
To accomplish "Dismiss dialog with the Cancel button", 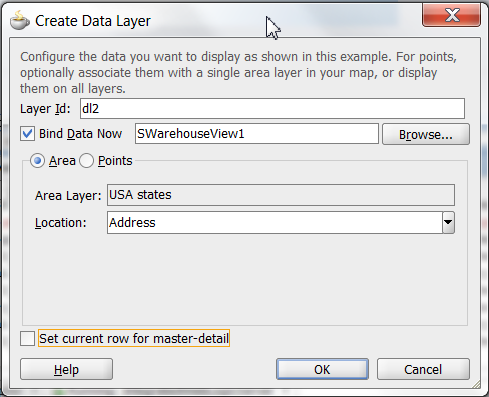I will coord(423,369).
